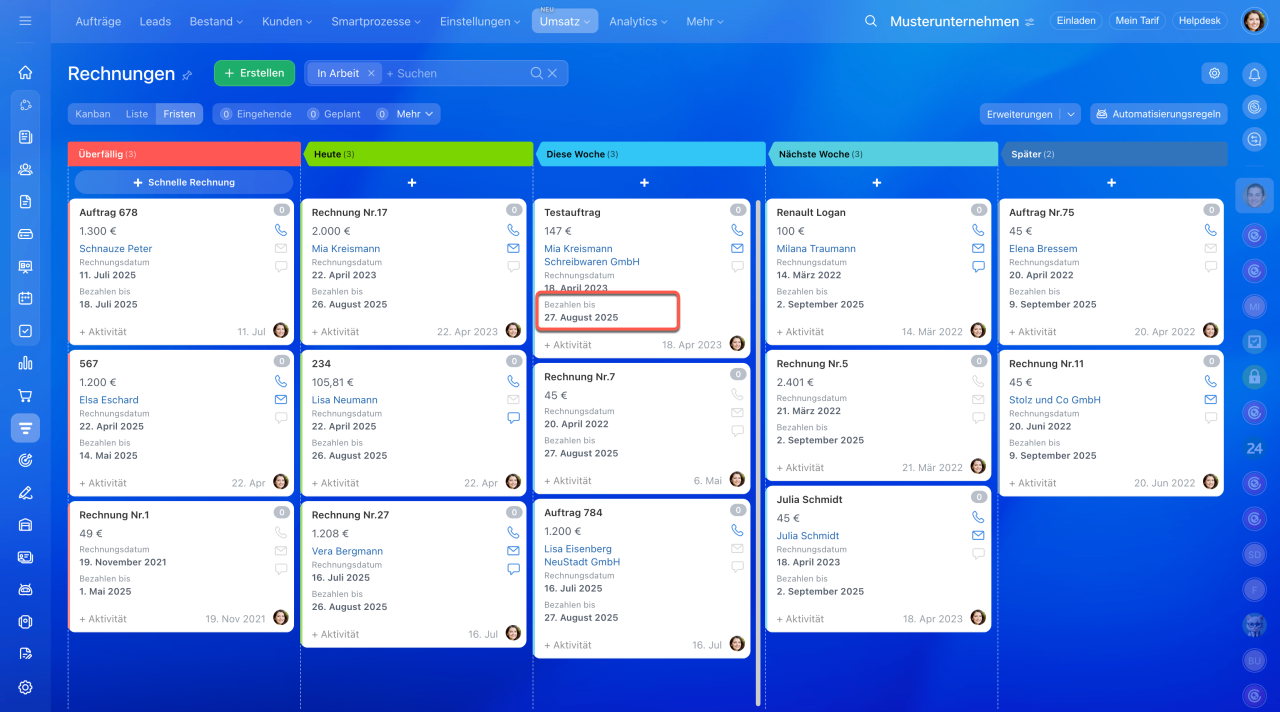Open contact Stolz und Co GmbH
1280x712 pixels.
tap(1055, 400)
